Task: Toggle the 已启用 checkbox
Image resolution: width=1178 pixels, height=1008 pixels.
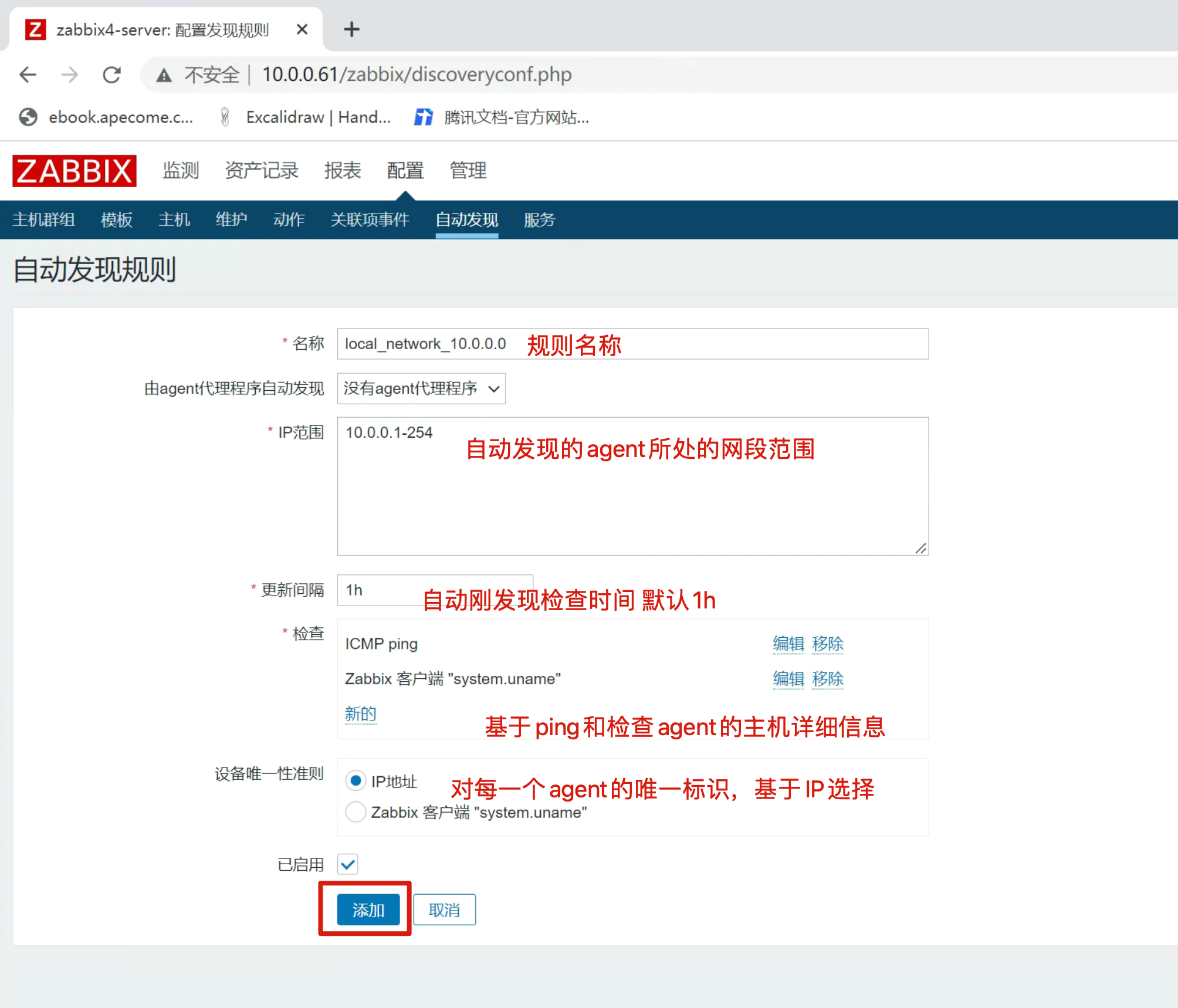Action: 348,864
